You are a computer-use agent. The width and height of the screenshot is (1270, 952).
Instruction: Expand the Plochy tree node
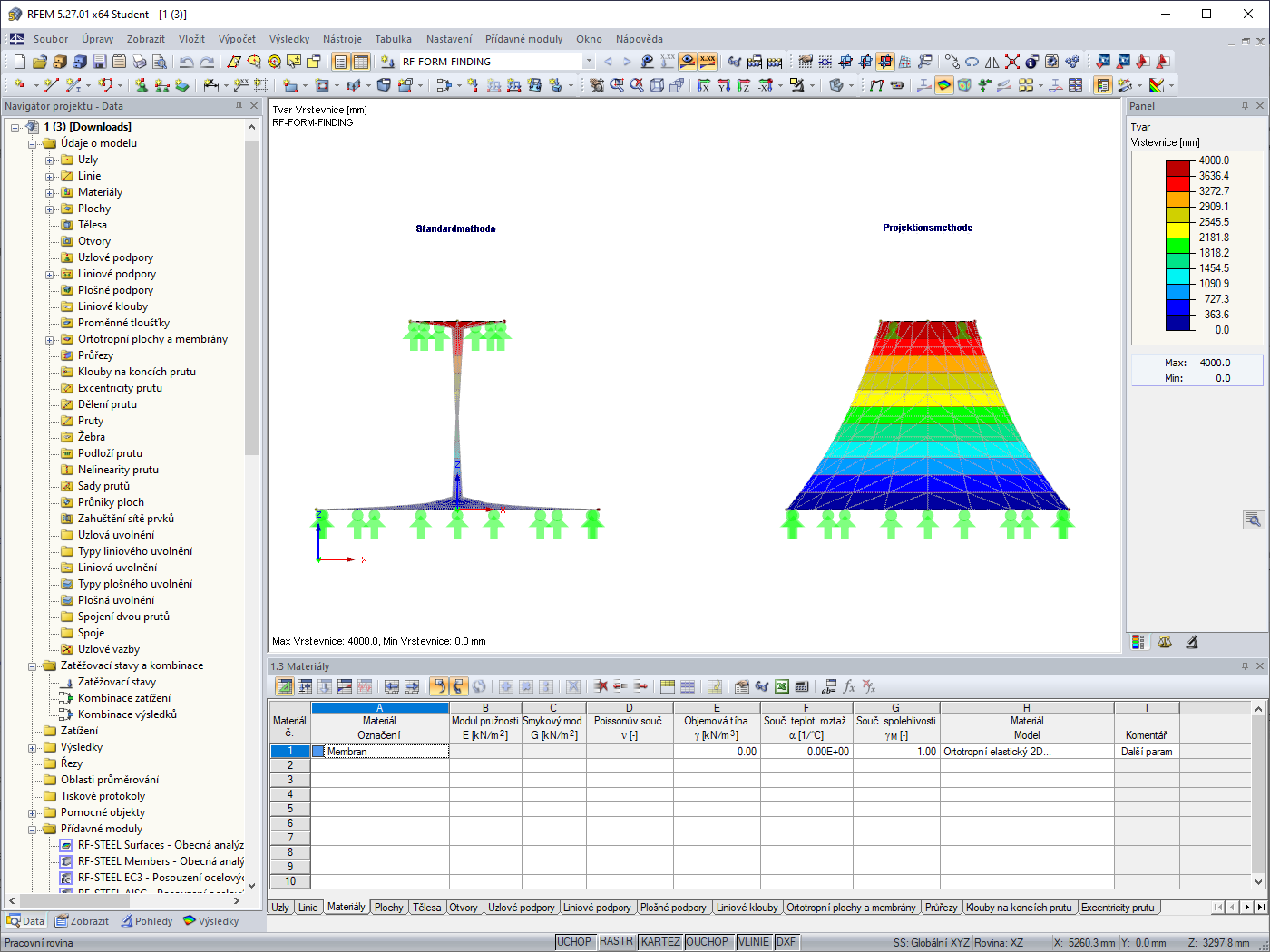[x=50, y=209]
